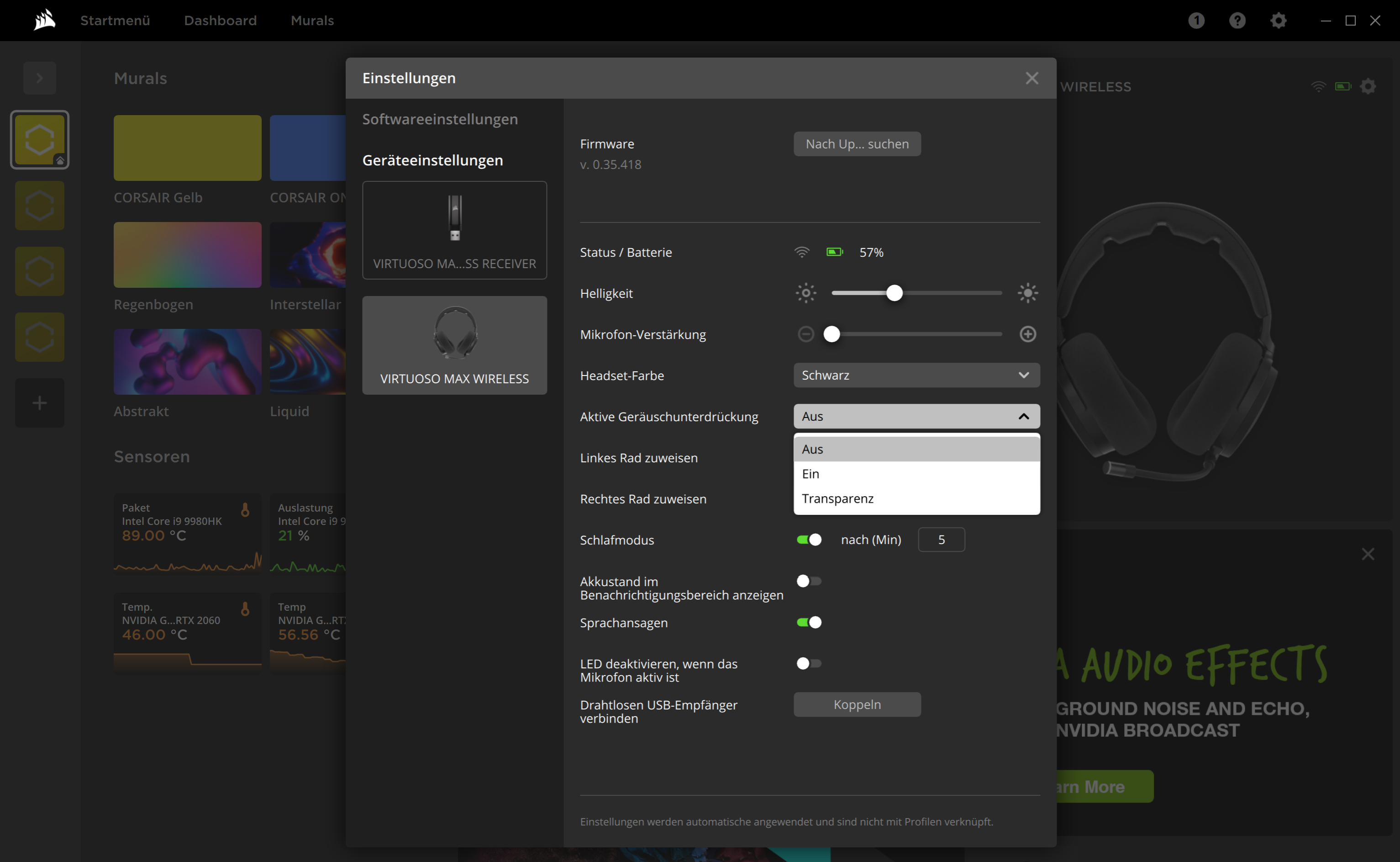Select the Regenbogen mural thumbnail
This screenshot has height=862, width=1400.
[188, 255]
